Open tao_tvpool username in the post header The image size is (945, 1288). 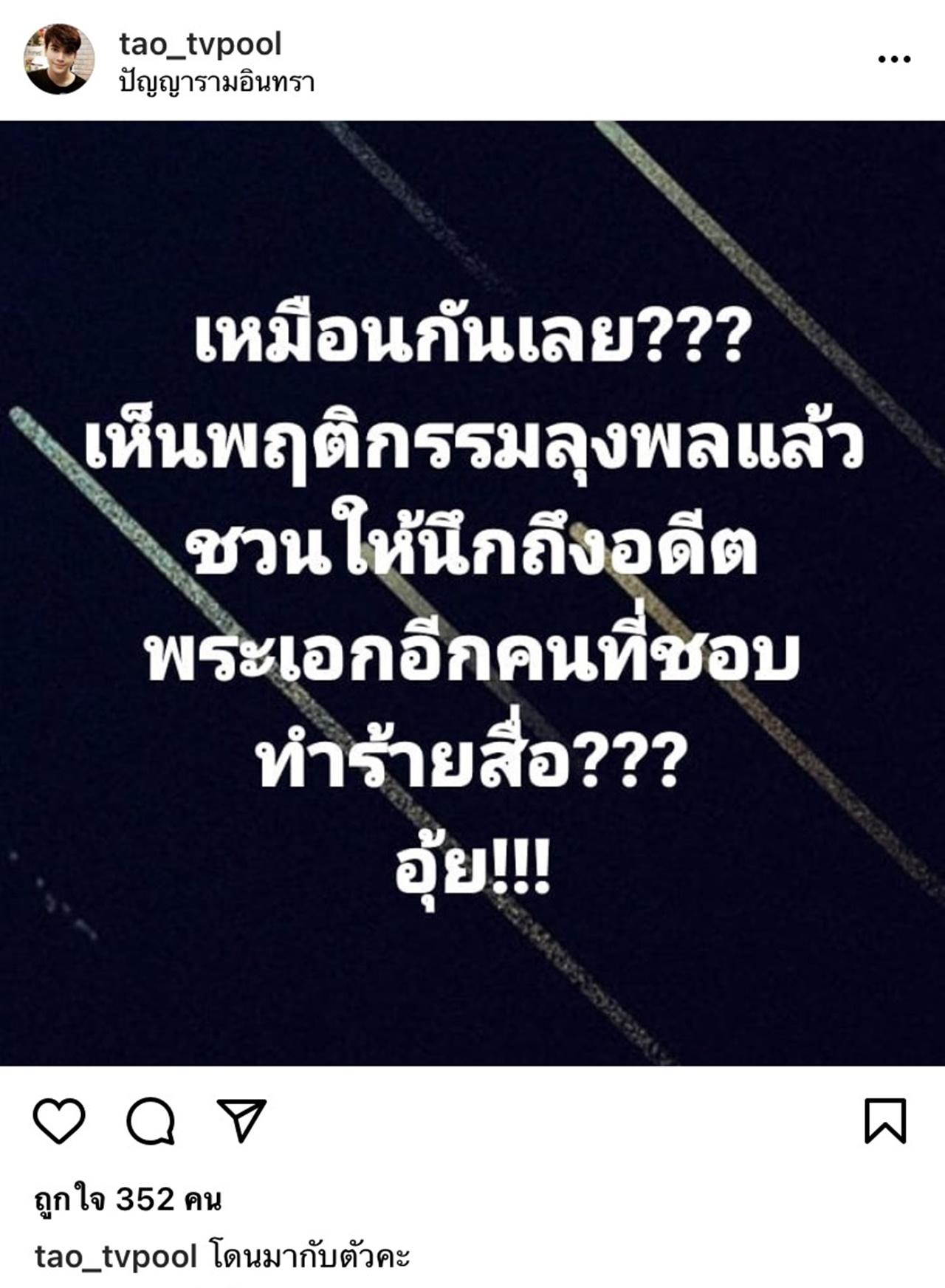click(200, 44)
